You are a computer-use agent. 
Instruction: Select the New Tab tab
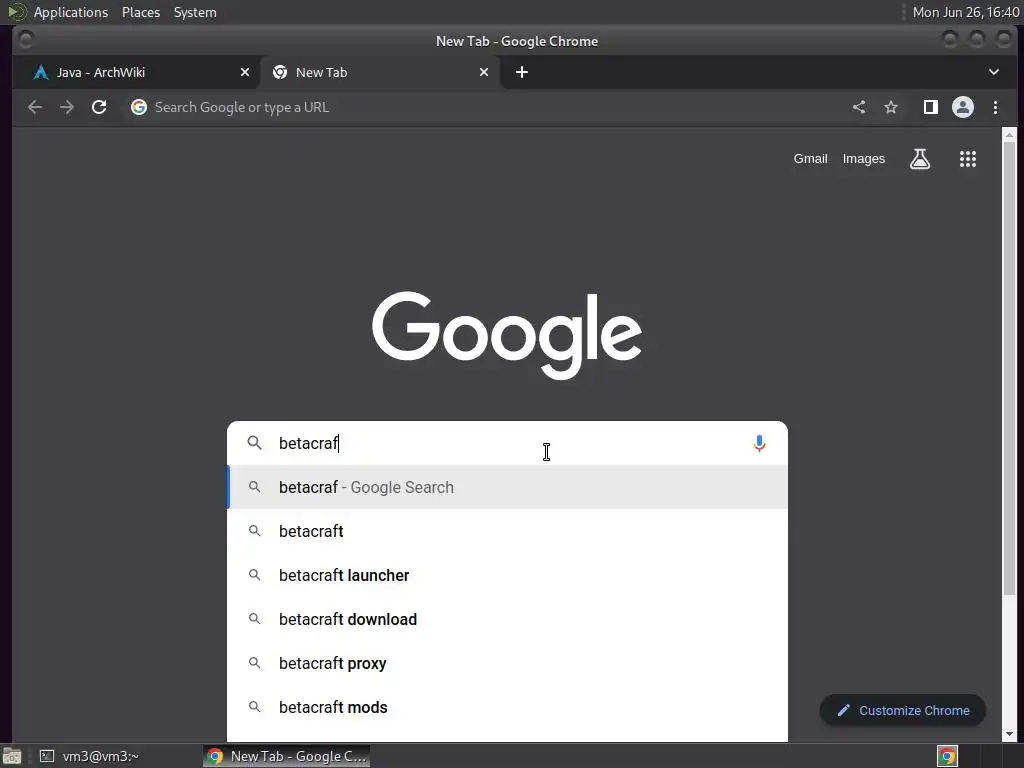[380, 72]
